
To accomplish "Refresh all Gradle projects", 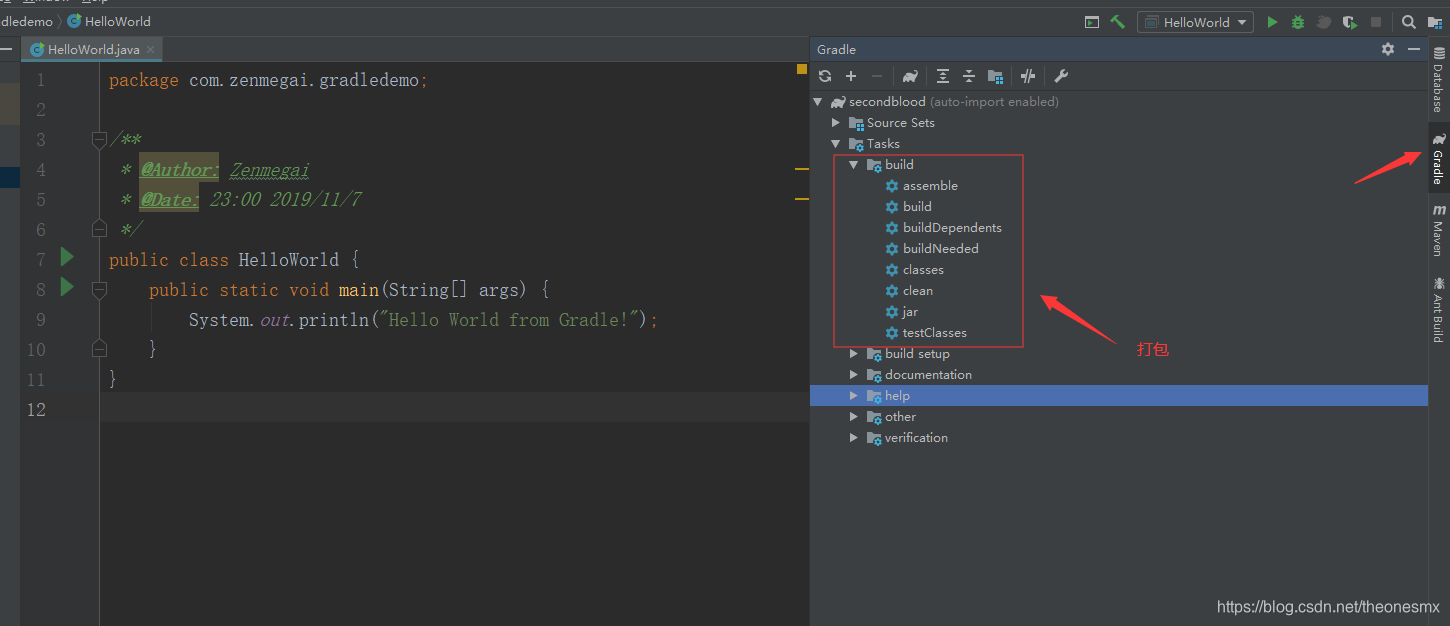I will (x=825, y=76).
